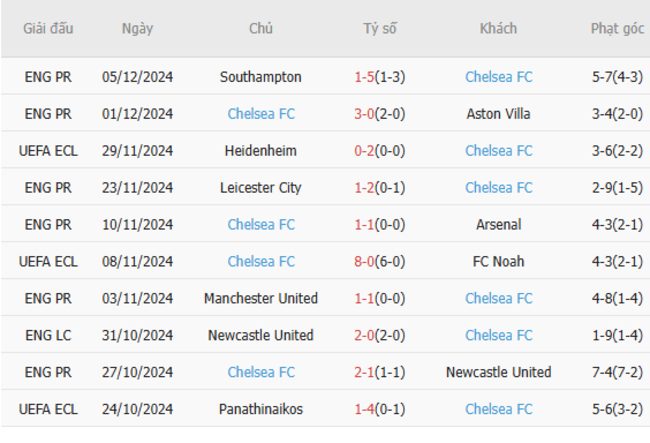This screenshot has width=650, height=443.
Task: Open the Arsenal team link
Action: point(498,224)
